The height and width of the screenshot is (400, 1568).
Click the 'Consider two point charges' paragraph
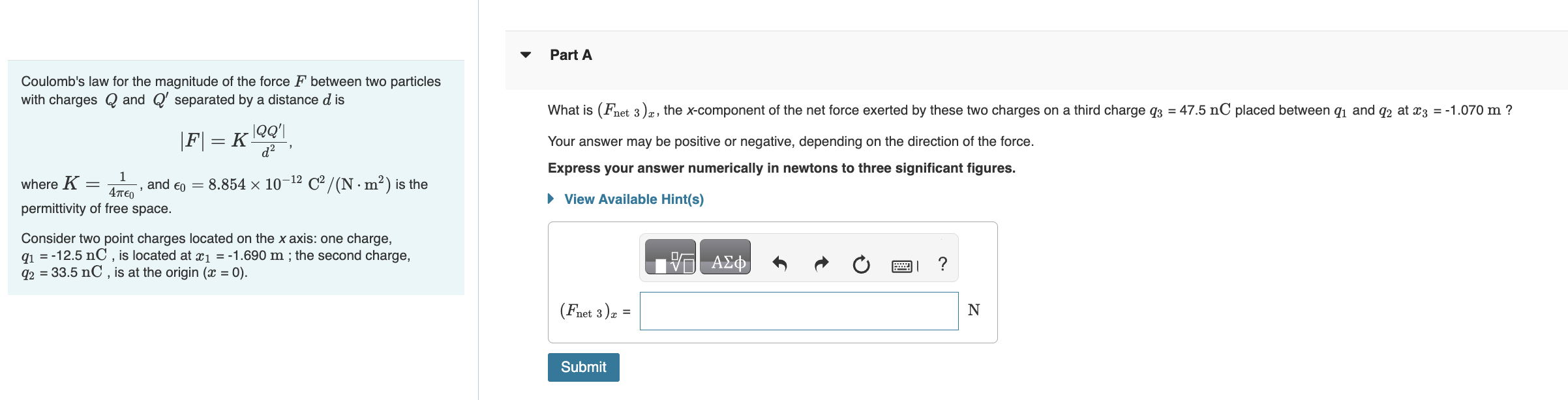(215, 255)
